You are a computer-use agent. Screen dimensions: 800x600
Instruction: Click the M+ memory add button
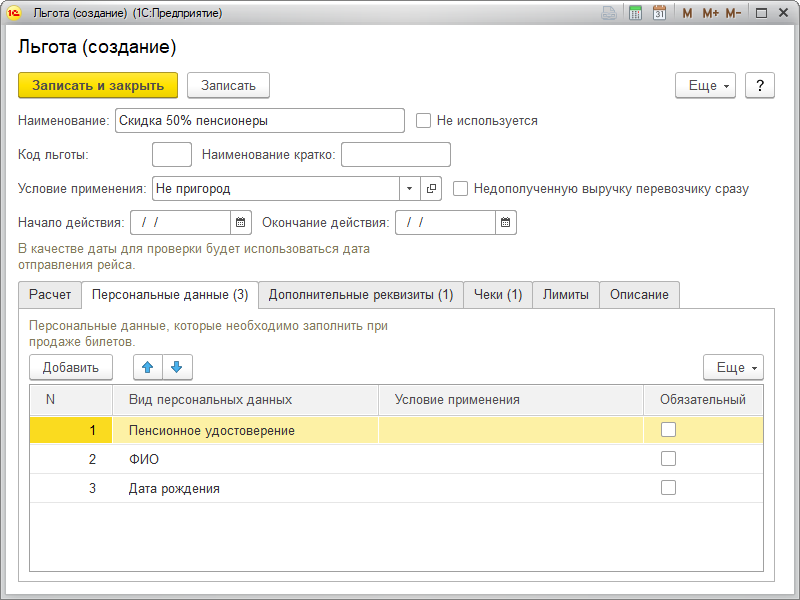(710, 13)
